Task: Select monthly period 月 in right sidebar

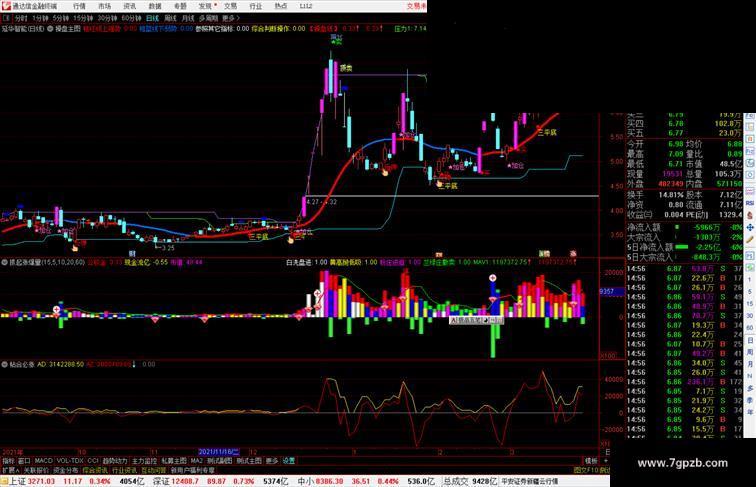Action: (750, 364)
